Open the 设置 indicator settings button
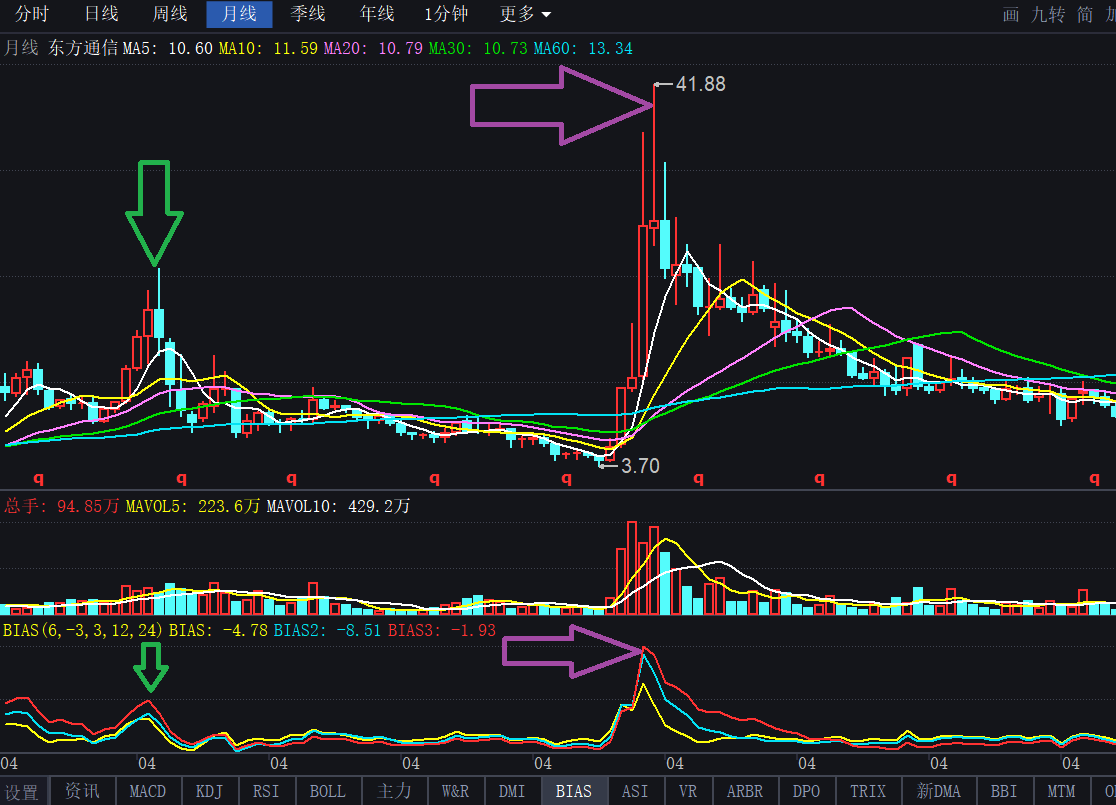Viewport: 1116px width, 805px height. tap(21, 791)
